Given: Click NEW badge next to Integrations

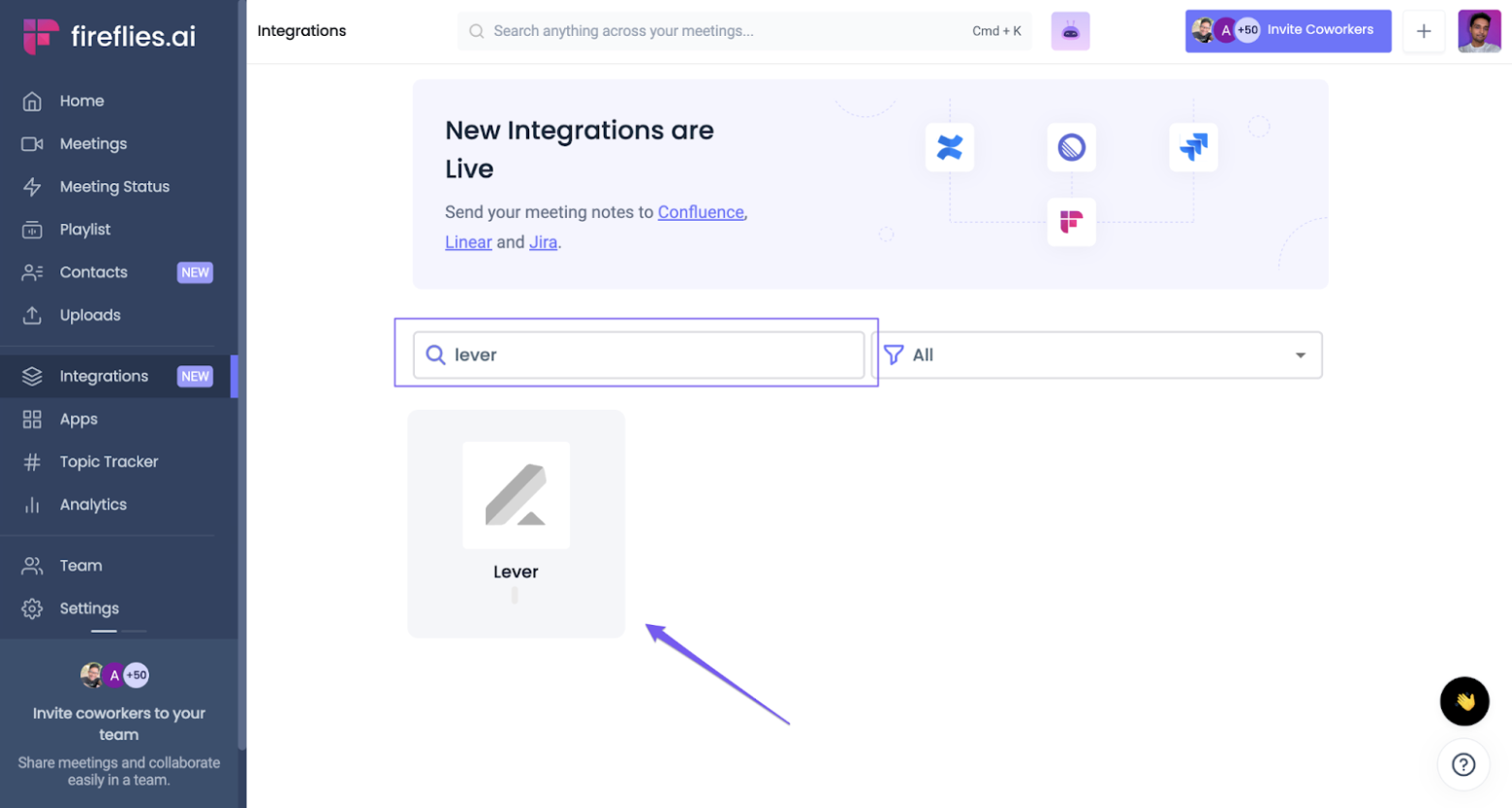Looking at the screenshot, I should tap(195, 376).
